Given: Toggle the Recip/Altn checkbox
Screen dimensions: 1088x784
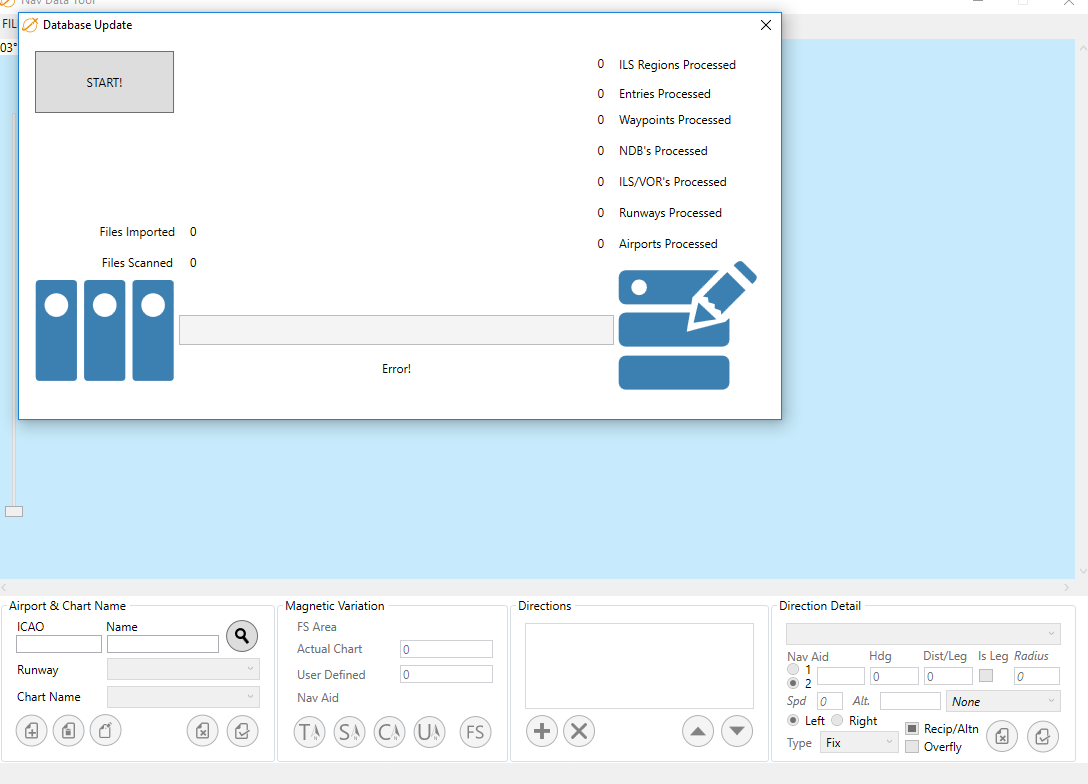Looking at the screenshot, I should [912, 729].
